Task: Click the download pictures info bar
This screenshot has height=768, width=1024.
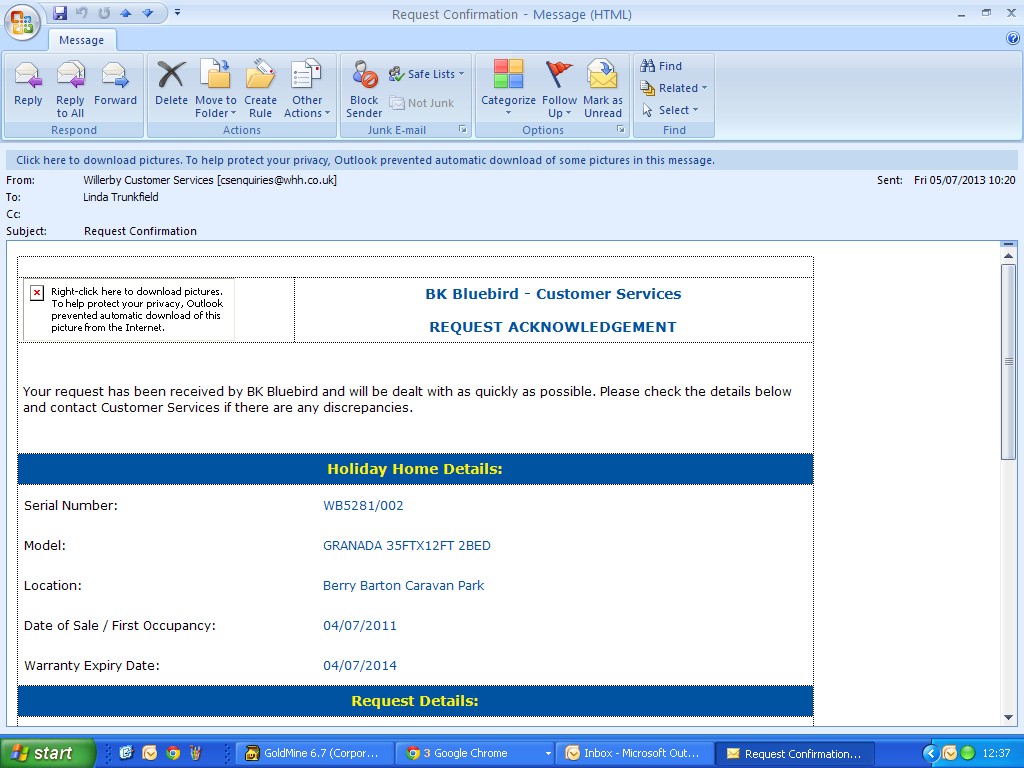Action: [x=365, y=160]
